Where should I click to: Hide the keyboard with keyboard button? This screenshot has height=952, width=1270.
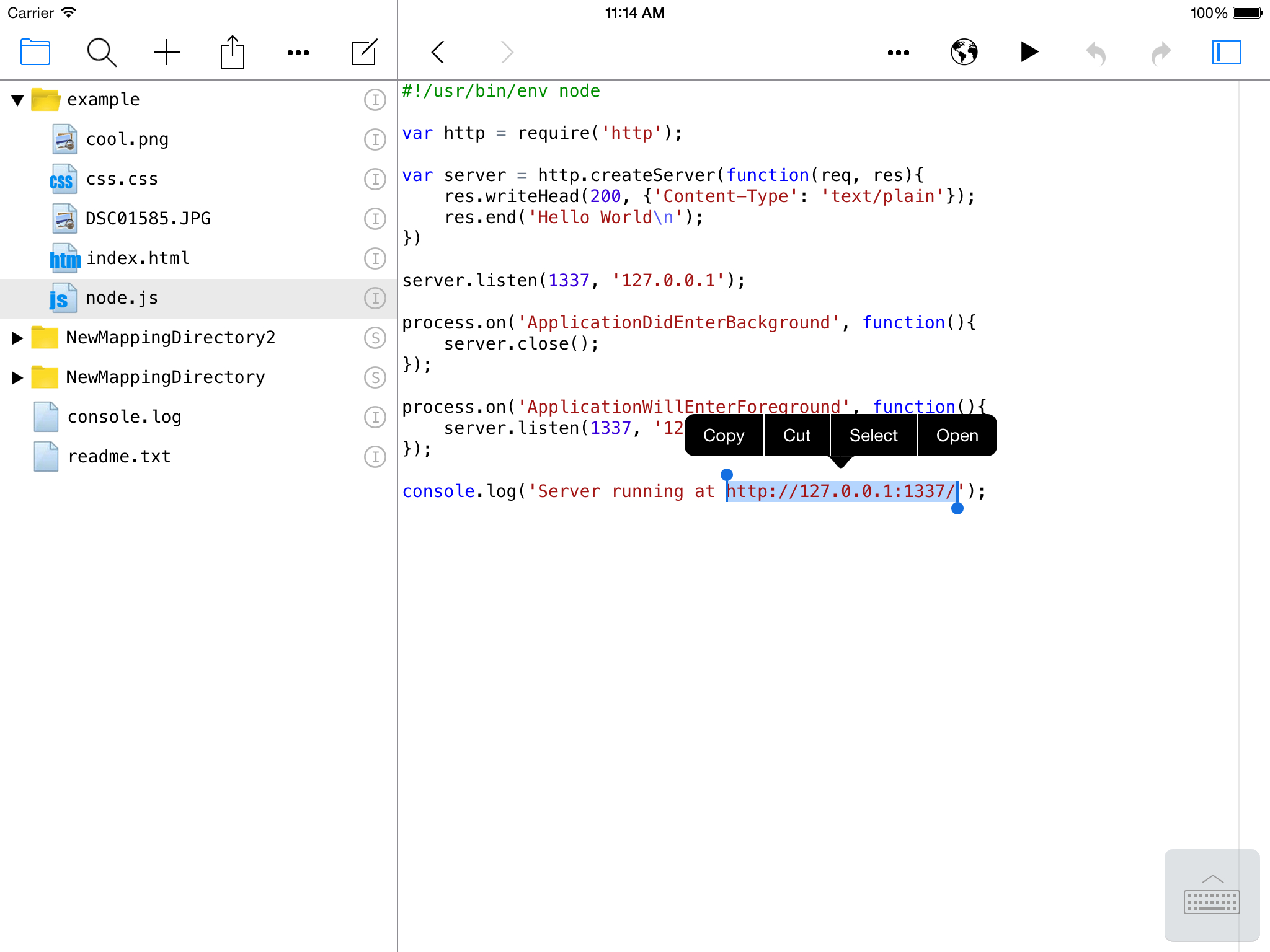(x=1212, y=895)
